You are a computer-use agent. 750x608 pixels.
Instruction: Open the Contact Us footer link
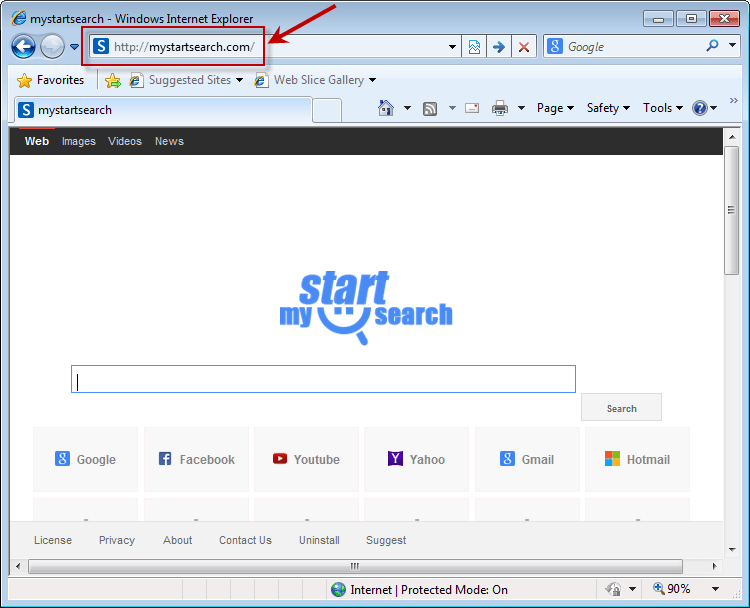tap(245, 540)
